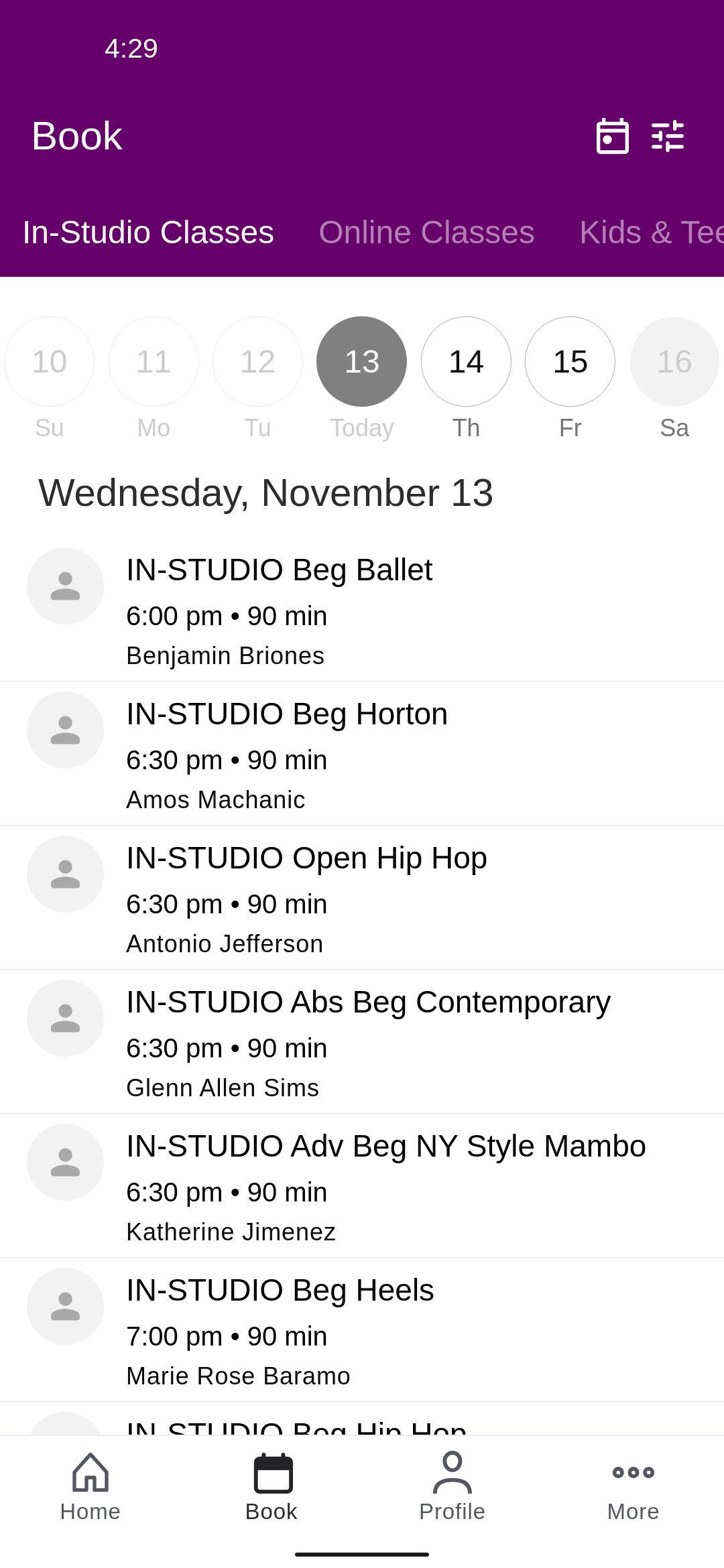Open IN-STUDIO Adv Beg NY Style Mambo

coord(362,1186)
